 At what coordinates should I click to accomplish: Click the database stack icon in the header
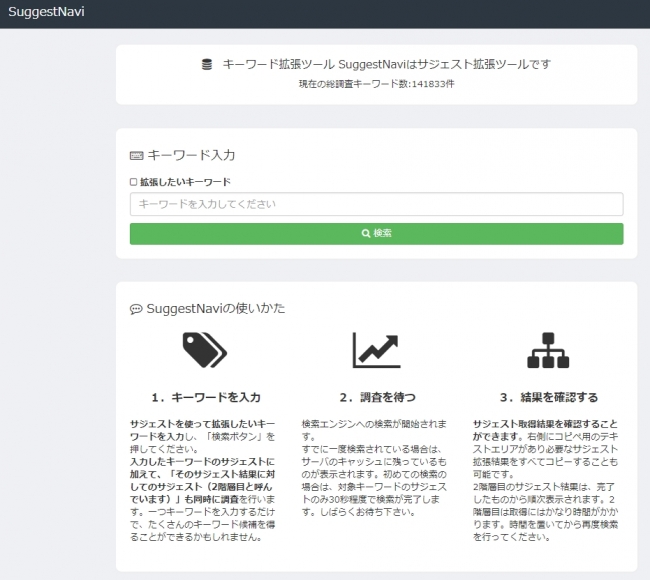pyautogui.click(x=207, y=65)
